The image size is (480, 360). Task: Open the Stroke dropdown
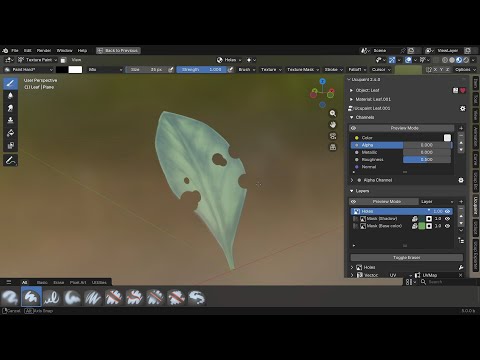(x=334, y=70)
